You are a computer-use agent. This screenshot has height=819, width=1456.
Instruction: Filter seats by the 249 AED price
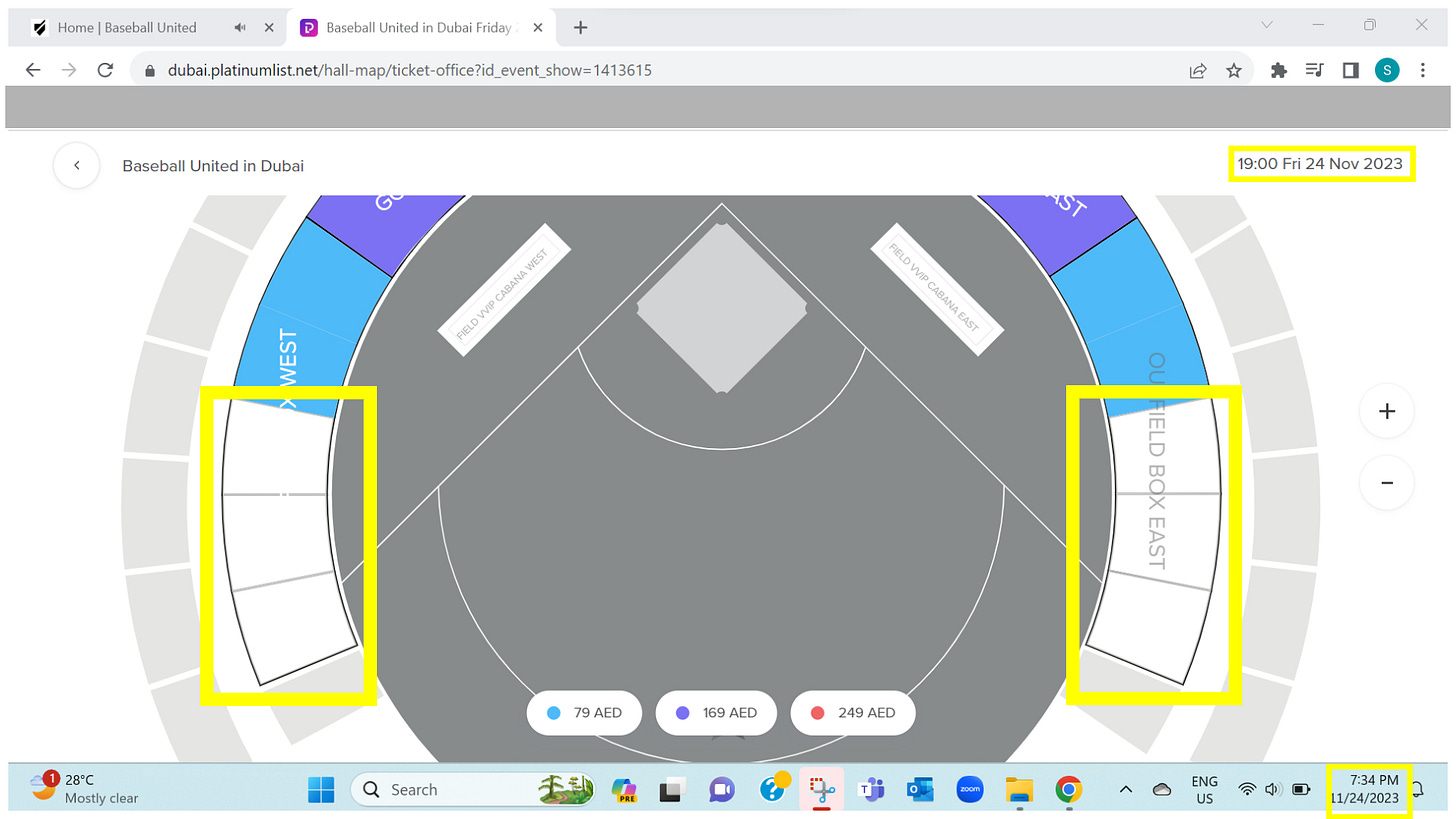coord(852,713)
